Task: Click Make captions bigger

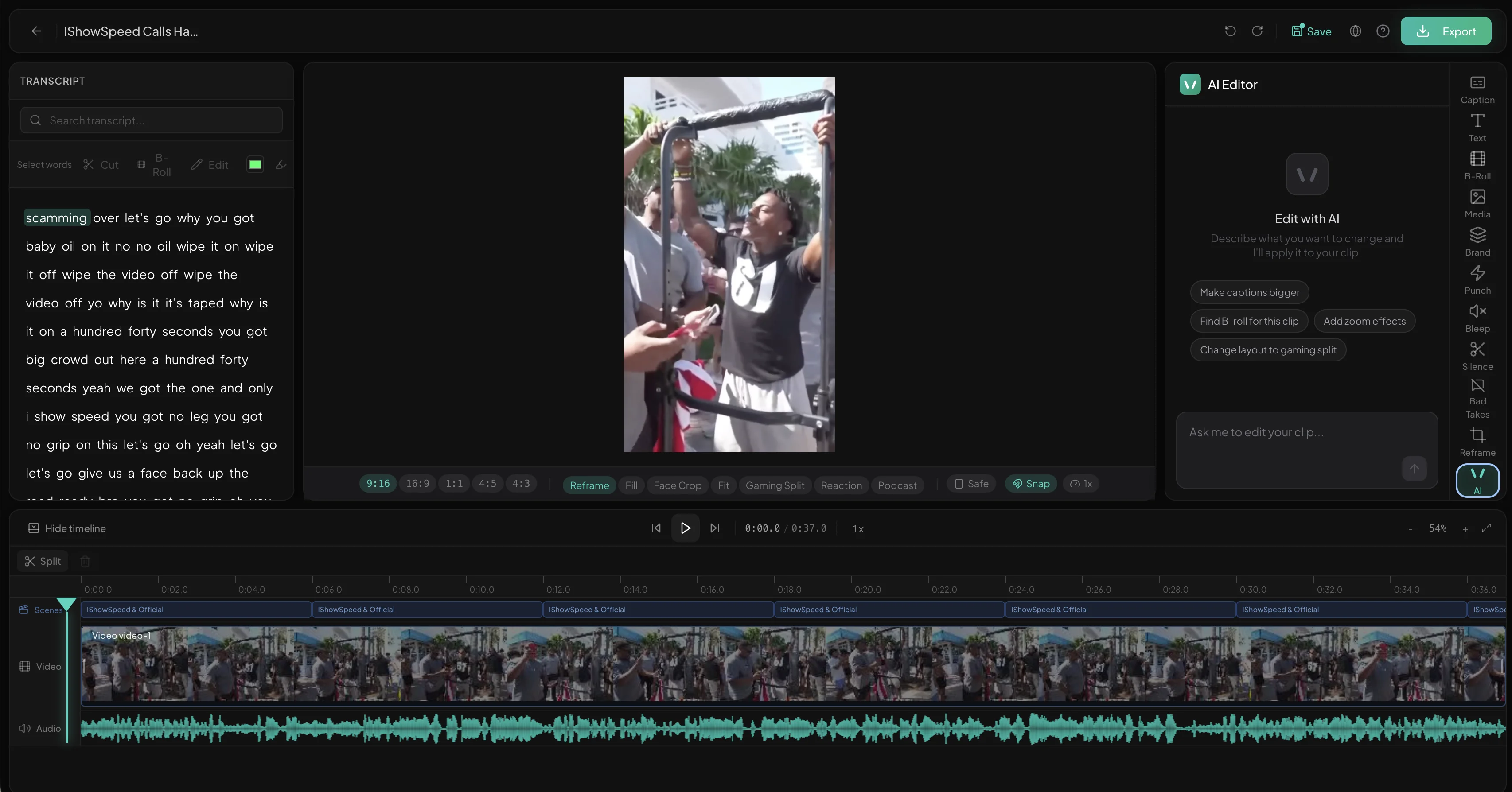Action: [1248, 291]
